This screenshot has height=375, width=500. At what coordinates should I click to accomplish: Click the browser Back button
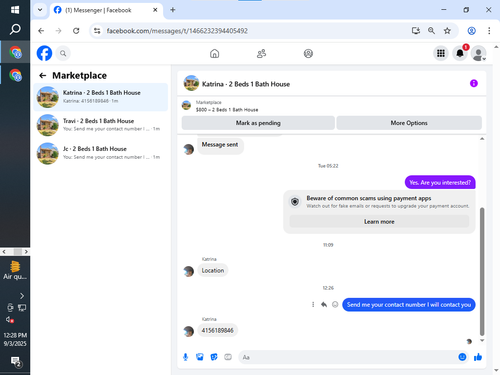41,31
